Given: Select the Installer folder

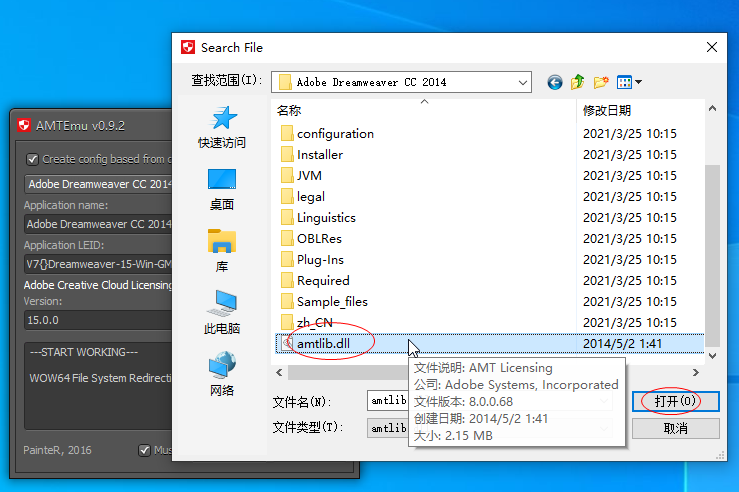Looking at the screenshot, I should pos(312,155).
